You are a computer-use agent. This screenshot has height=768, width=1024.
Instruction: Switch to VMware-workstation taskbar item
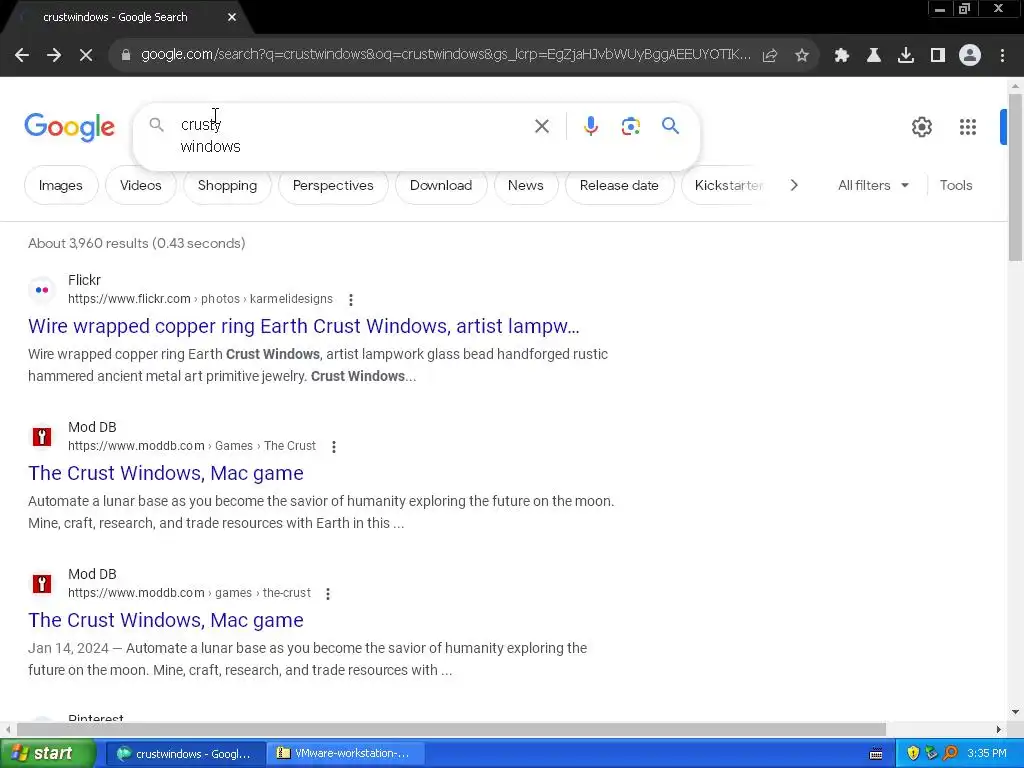pyautogui.click(x=346, y=754)
